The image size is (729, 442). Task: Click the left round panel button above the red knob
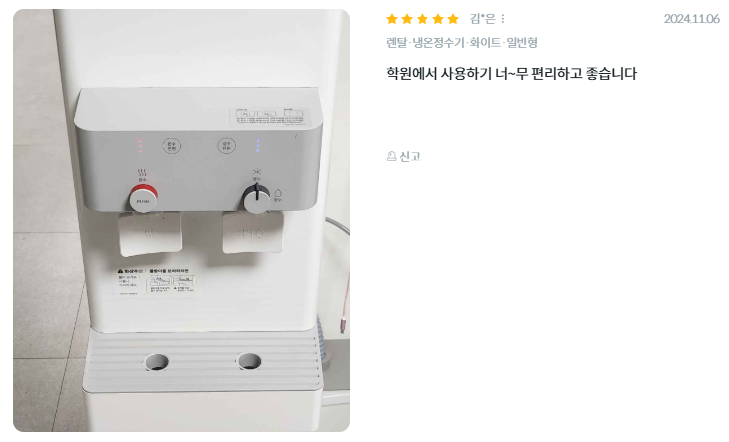coord(172,146)
